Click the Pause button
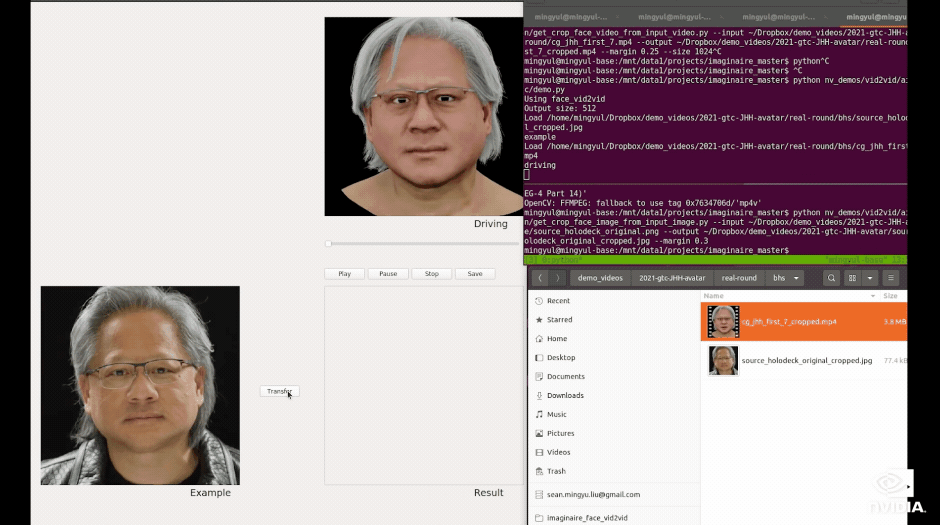Screen dimensions: 940x525 [x=388, y=274]
